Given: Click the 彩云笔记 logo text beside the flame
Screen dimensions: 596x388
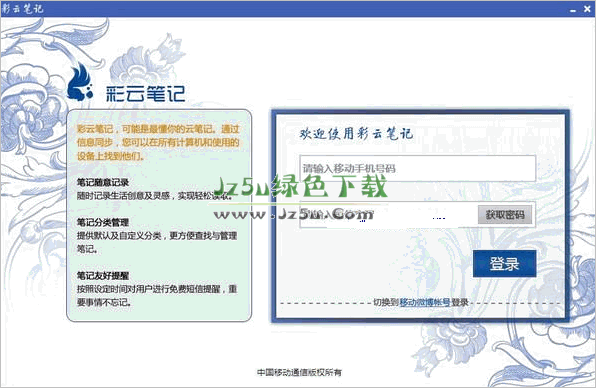Looking at the screenshot, I should [146, 93].
